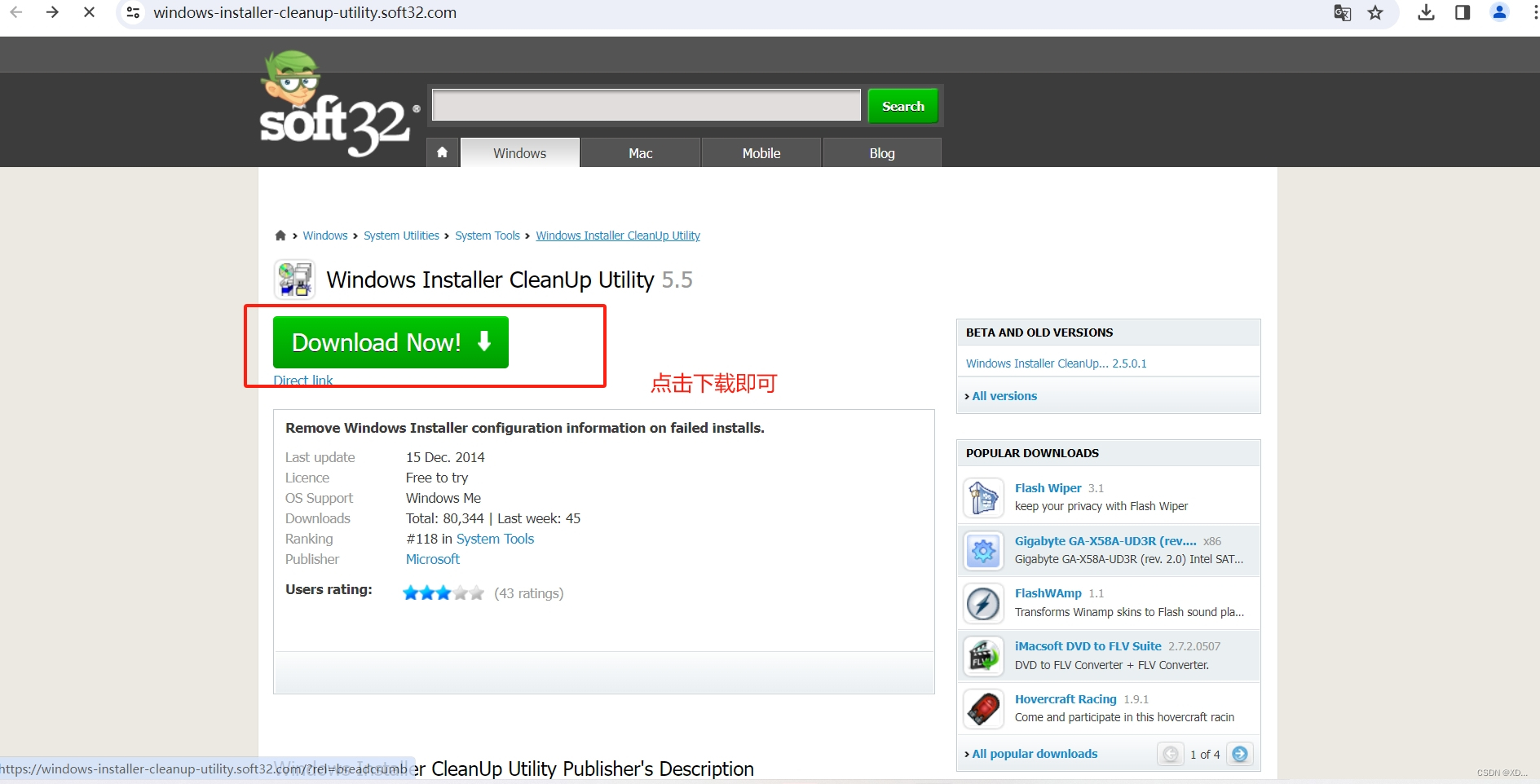Image resolution: width=1540 pixels, height=784 pixels.
Task: Go to next popular downloads page arrow
Action: [1240, 754]
